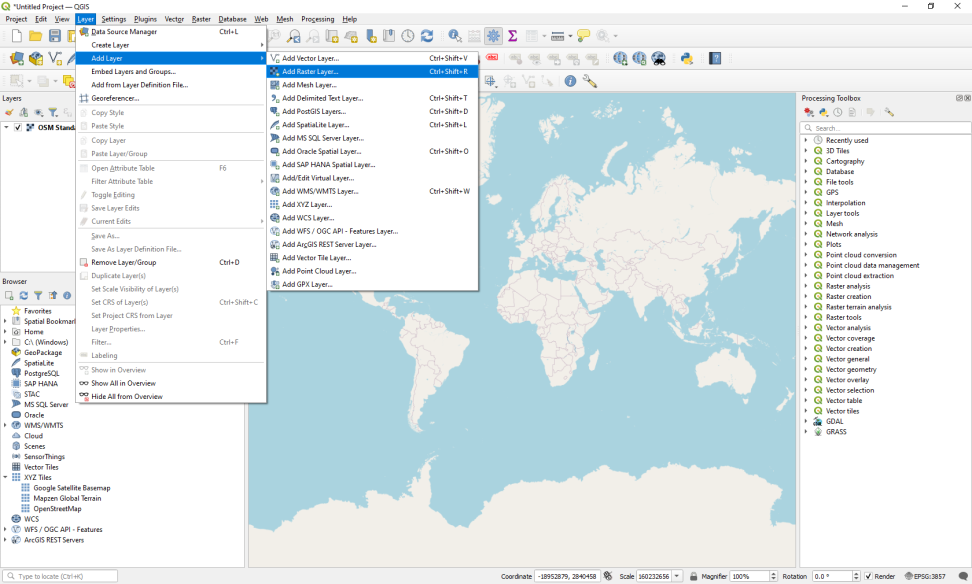
Task: Open Create Layer submenu
Action: click(x=171, y=45)
